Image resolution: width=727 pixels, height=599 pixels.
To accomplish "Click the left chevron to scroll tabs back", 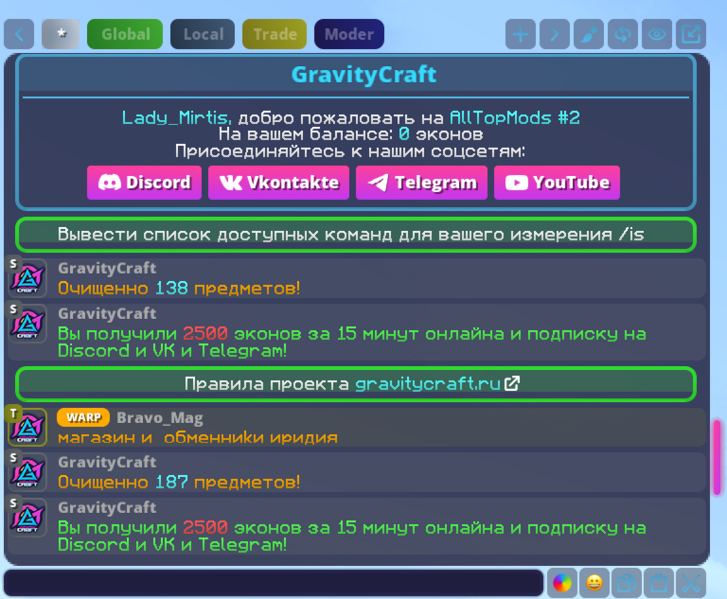I will pyautogui.click(x=19, y=34).
